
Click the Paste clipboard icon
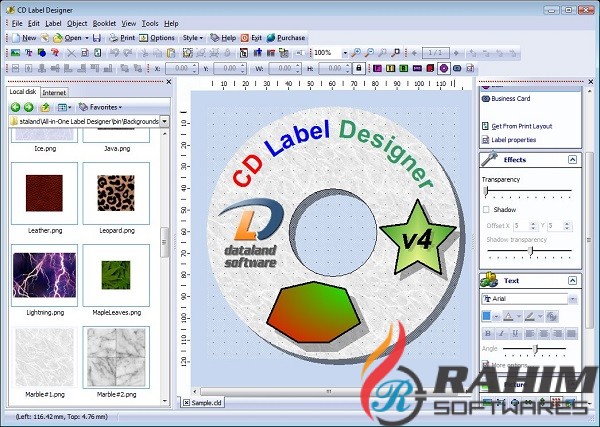[171, 53]
